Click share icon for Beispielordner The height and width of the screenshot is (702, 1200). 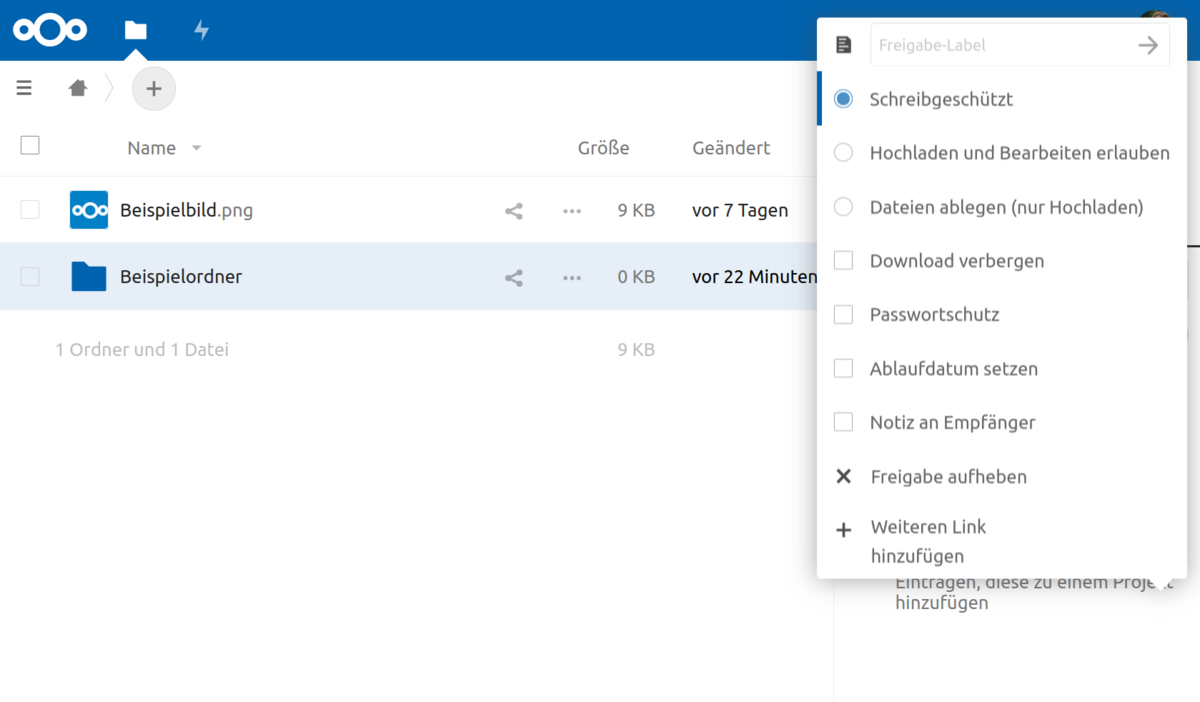point(514,278)
